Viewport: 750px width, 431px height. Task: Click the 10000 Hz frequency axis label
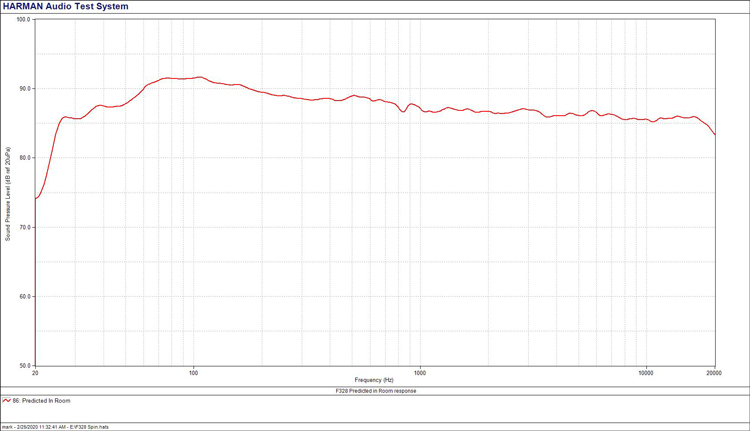coord(646,373)
